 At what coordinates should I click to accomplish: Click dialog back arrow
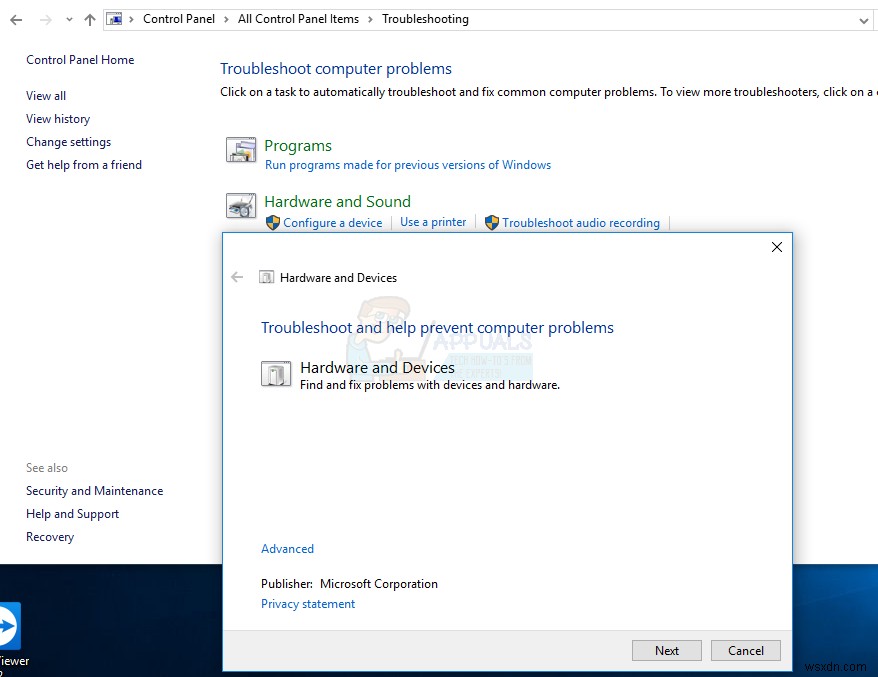point(237,277)
